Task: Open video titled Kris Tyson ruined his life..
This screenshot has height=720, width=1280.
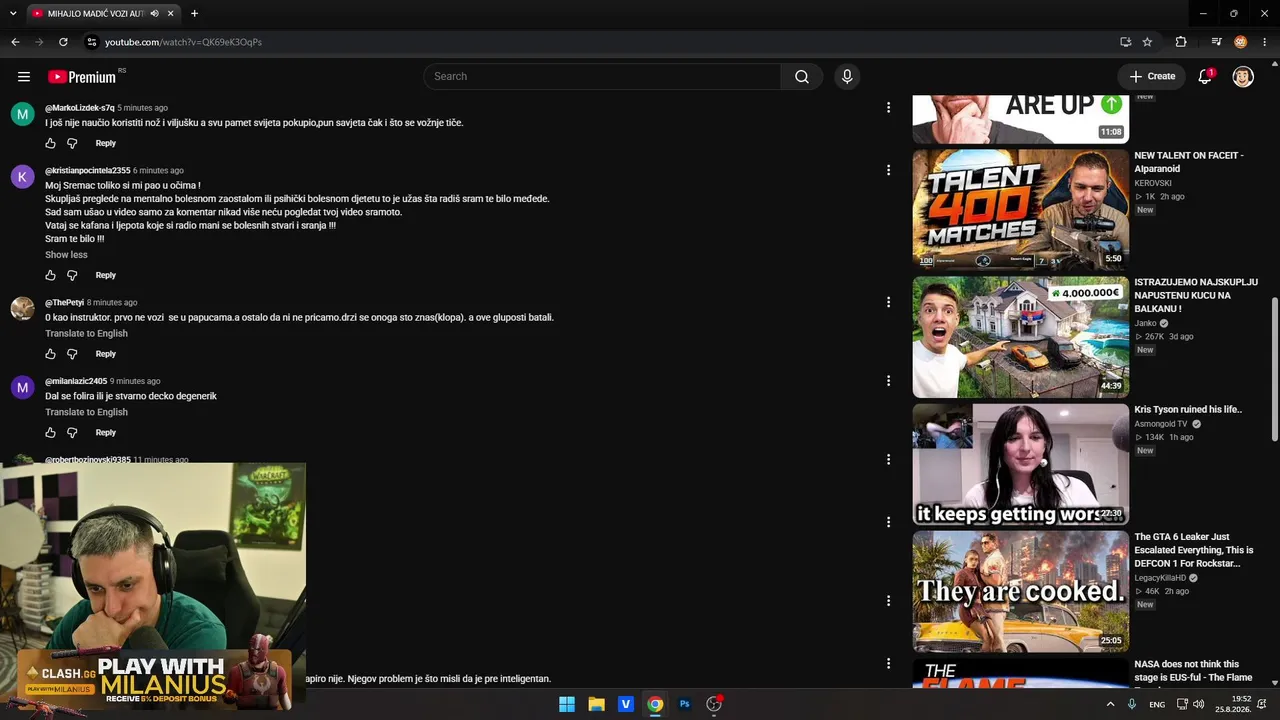Action: tap(1188, 410)
